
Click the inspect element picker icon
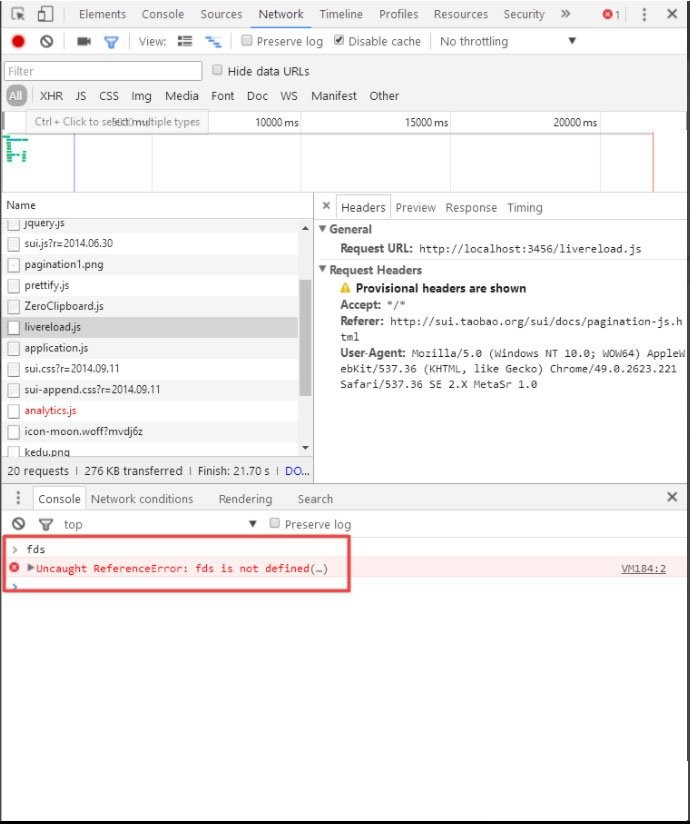[x=18, y=14]
